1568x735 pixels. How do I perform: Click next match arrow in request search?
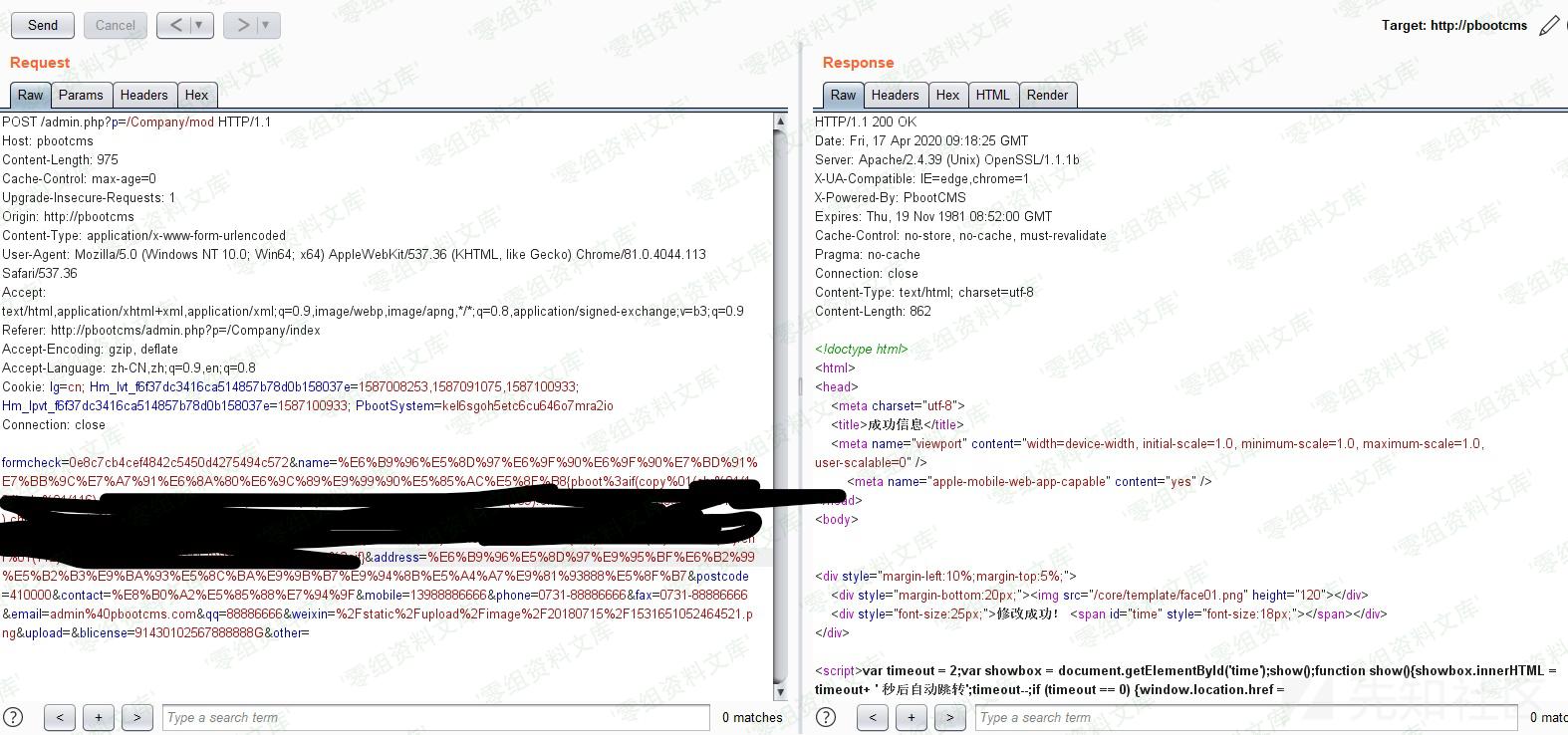(136, 717)
